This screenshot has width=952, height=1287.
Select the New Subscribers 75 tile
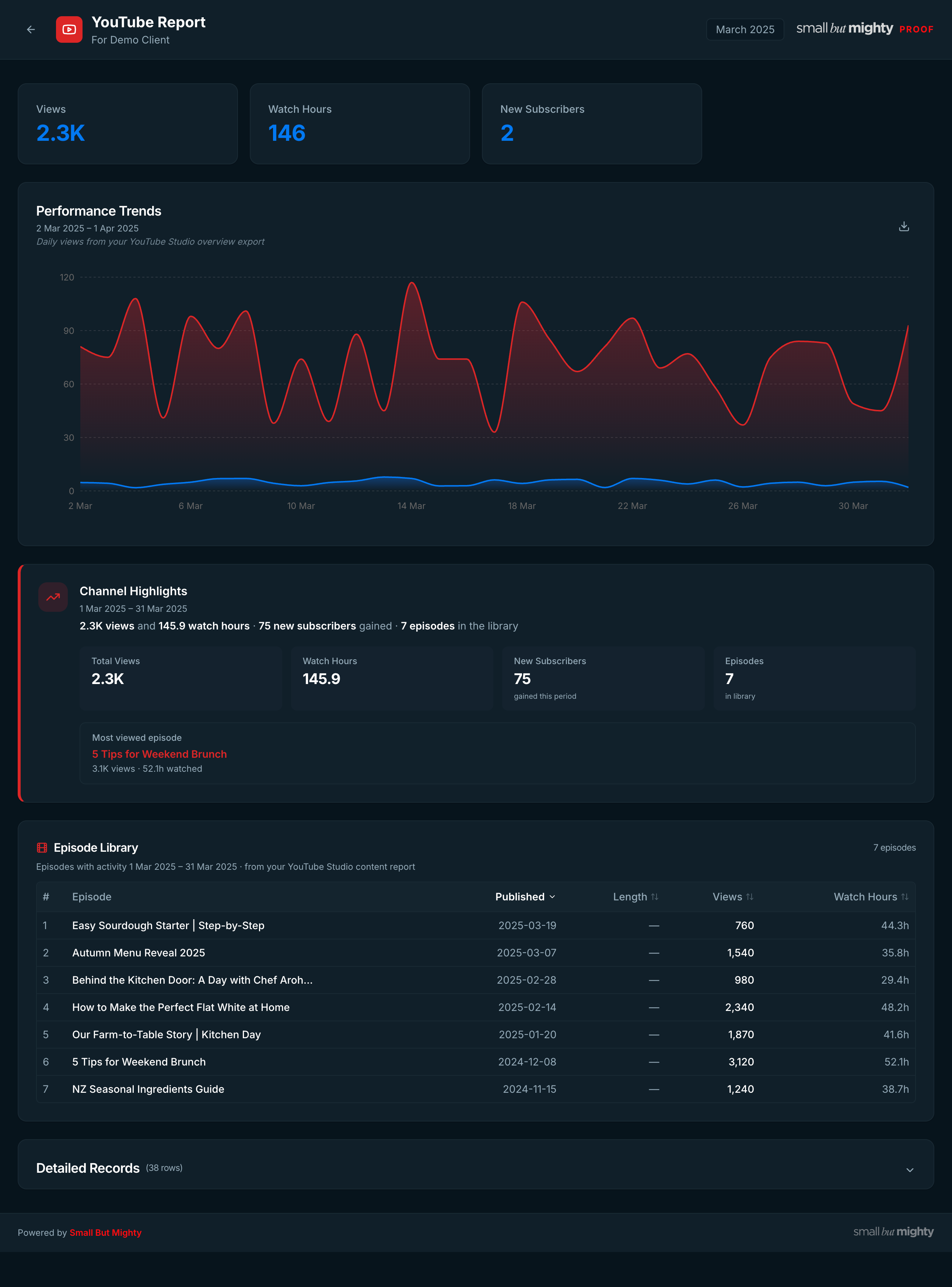(x=603, y=679)
